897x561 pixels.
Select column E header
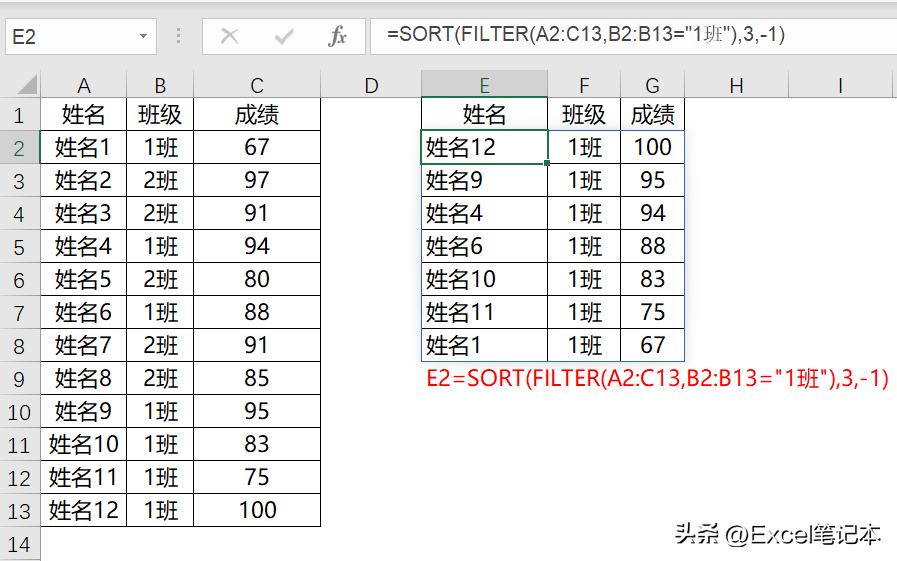pyautogui.click(x=485, y=85)
